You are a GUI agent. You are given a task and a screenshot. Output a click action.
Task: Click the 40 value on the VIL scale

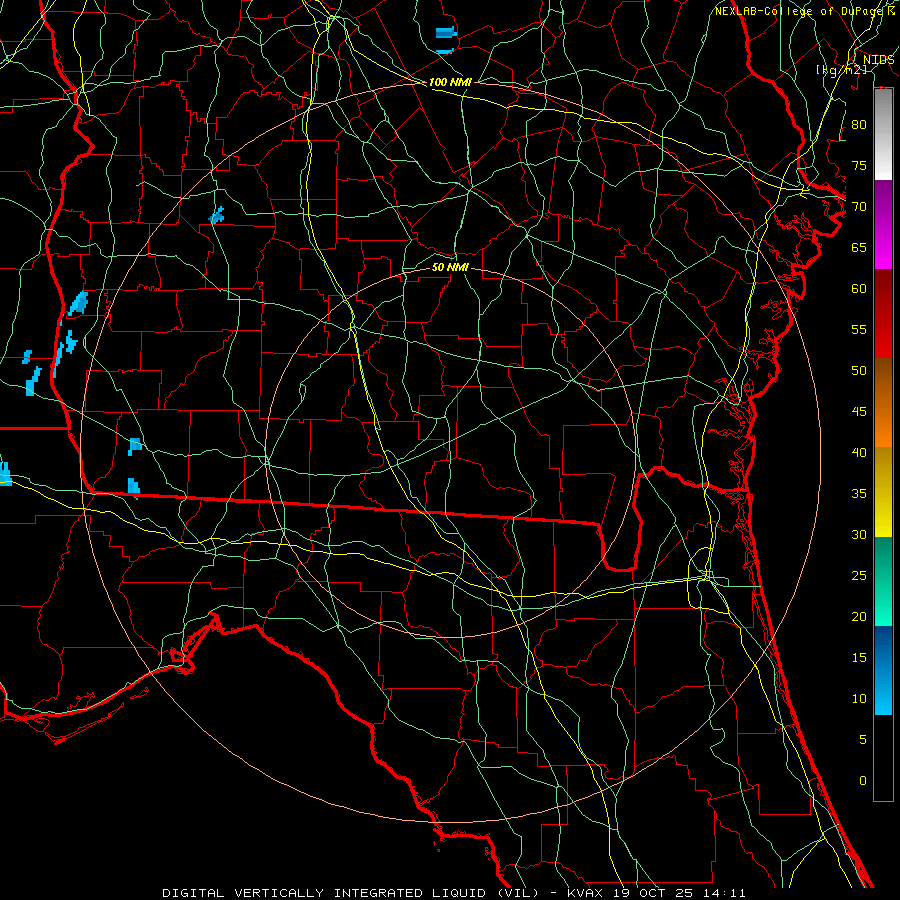coord(859,452)
